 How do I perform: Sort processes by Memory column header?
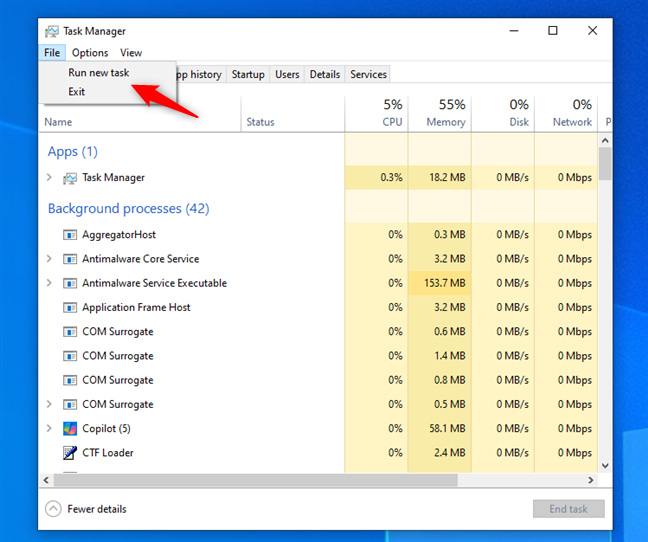point(439,112)
